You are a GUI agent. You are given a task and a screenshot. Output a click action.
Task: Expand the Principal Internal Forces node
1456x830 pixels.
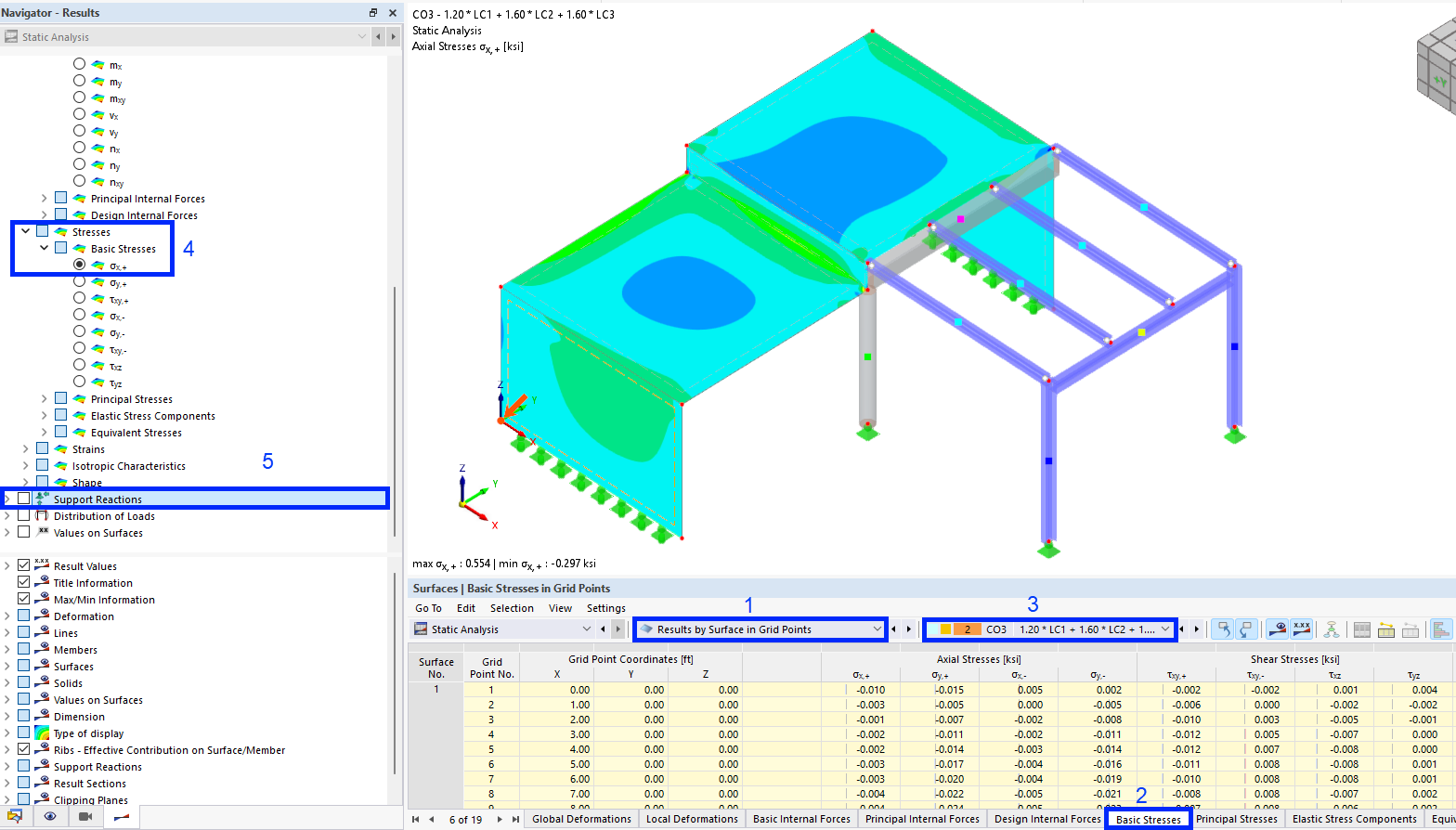(44, 198)
